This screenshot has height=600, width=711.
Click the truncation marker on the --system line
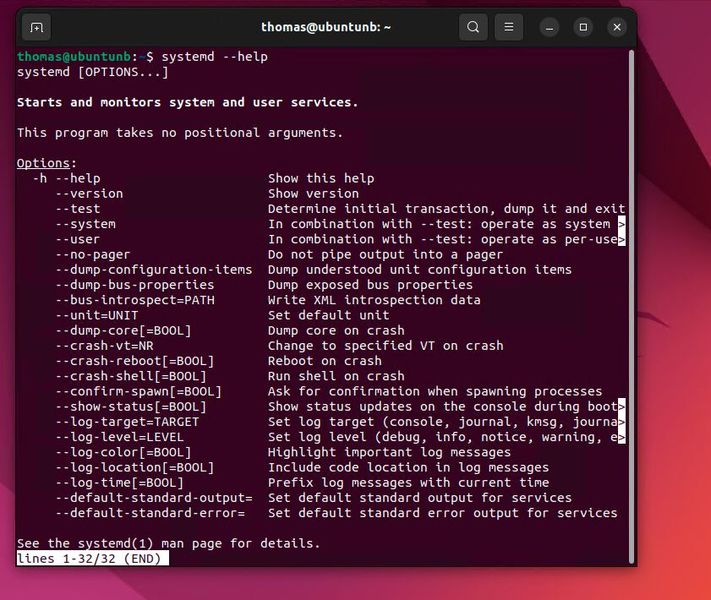[x=622, y=224]
